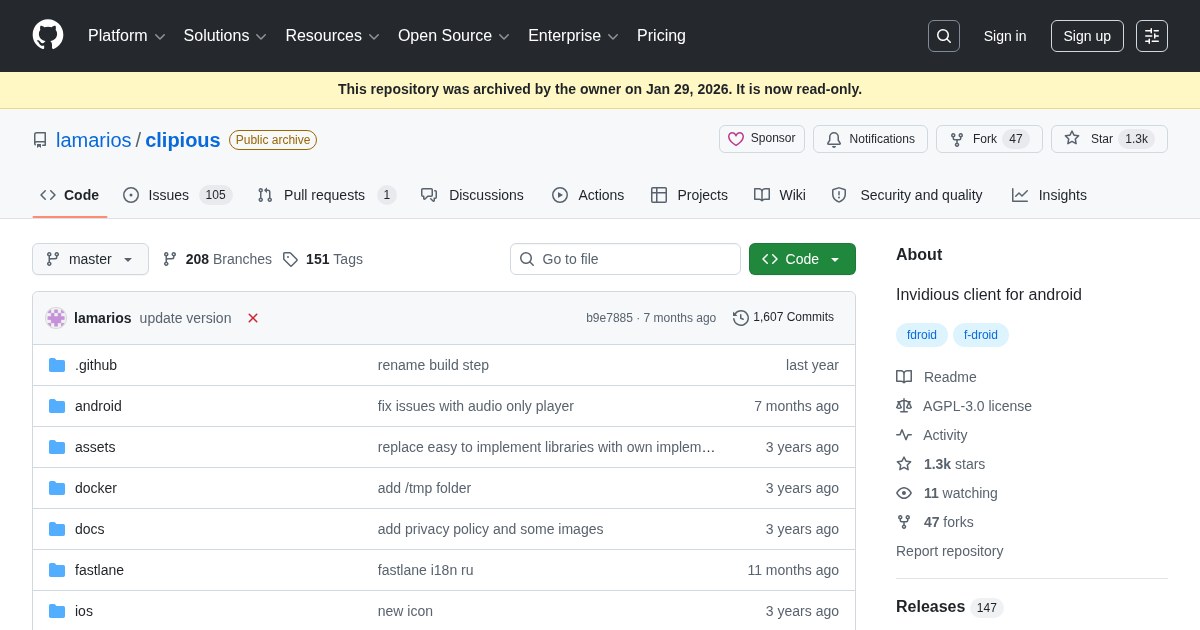
Task: Switch to the Discussions tab
Action: click(x=472, y=195)
